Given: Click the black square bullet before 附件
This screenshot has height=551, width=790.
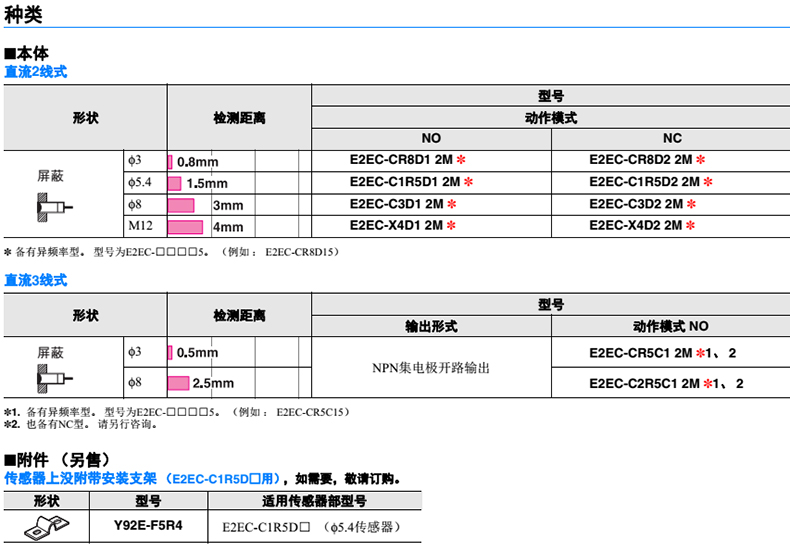Looking at the screenshot, I should click(x=9, y=460).
